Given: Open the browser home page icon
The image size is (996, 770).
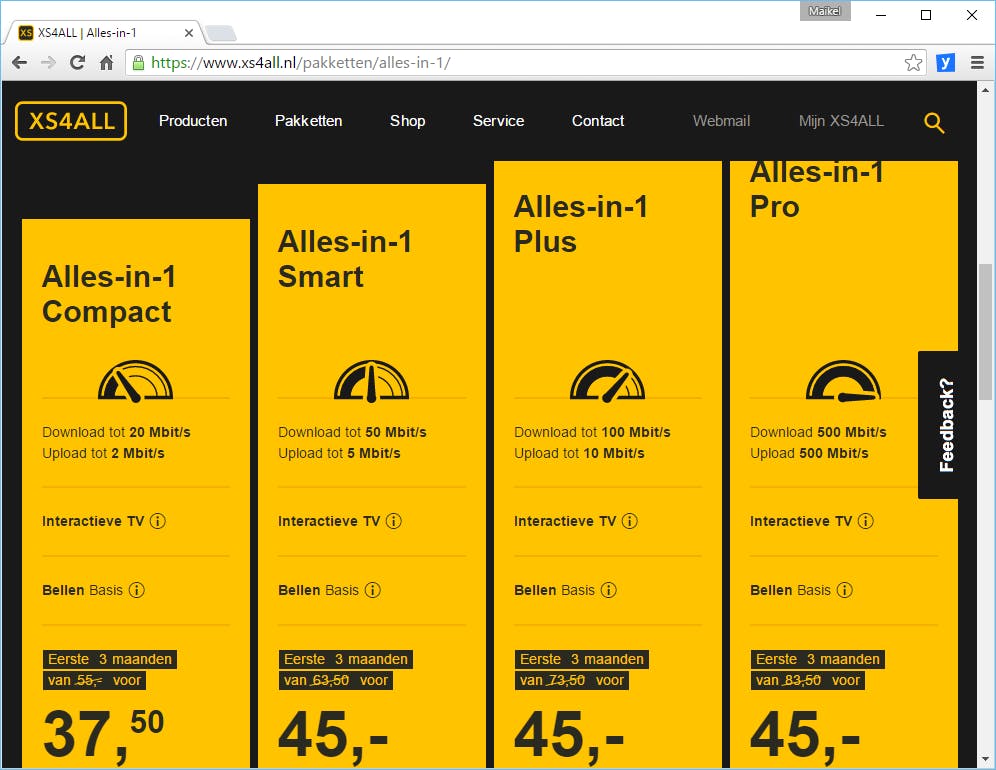Looking at the screenshot, I should click(107, 62).
